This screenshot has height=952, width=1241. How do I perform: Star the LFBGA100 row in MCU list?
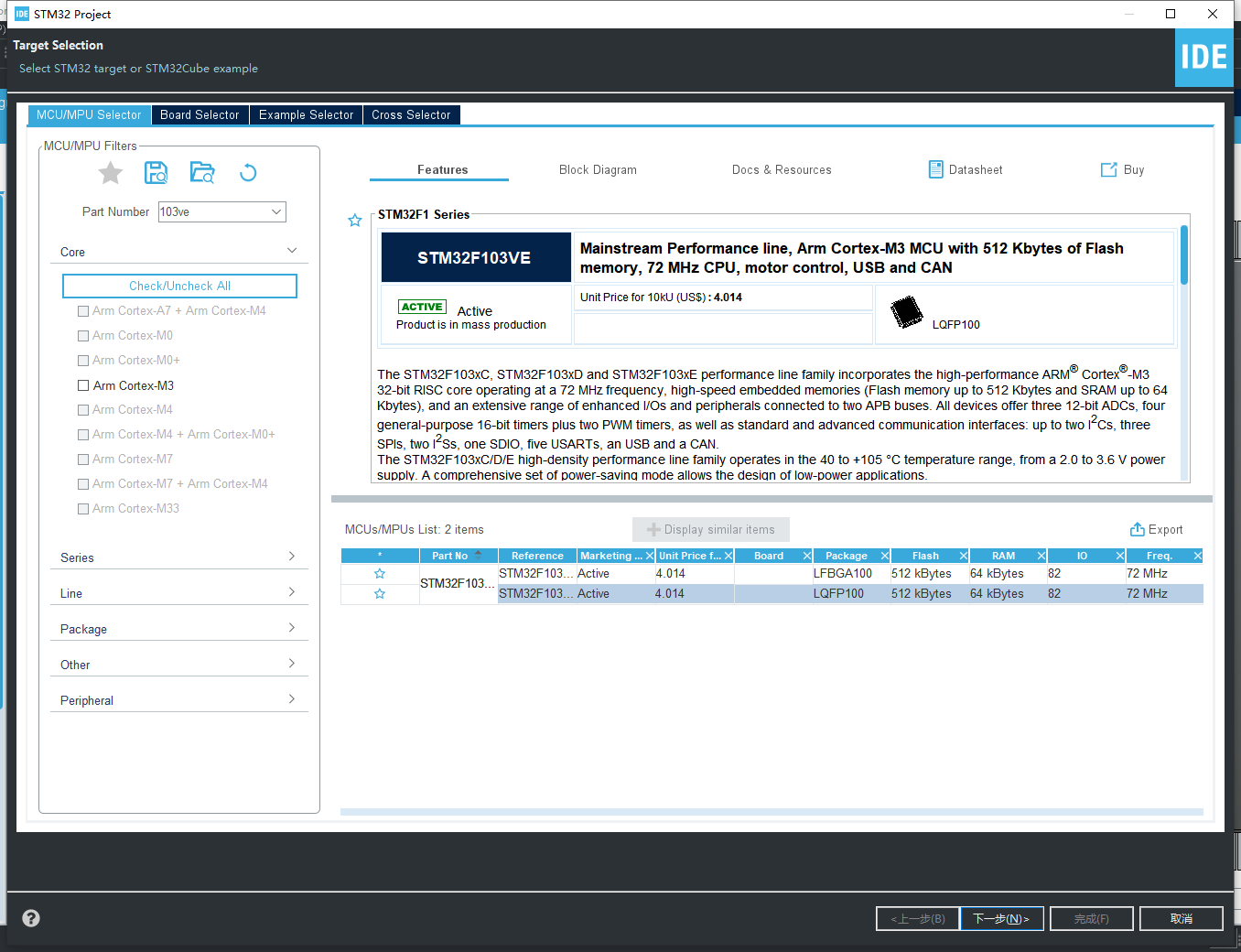coord(380,574)
